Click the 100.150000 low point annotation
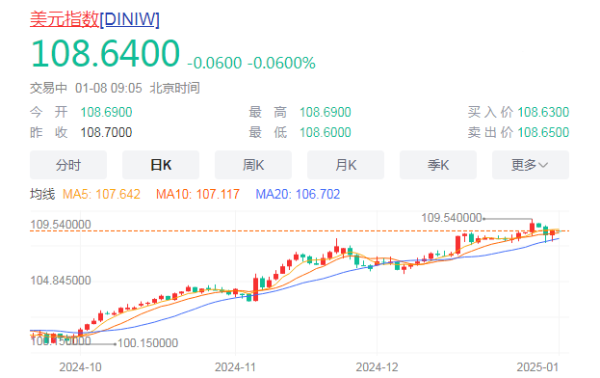This screenshot has height=378, width=600. click(148, 343)
